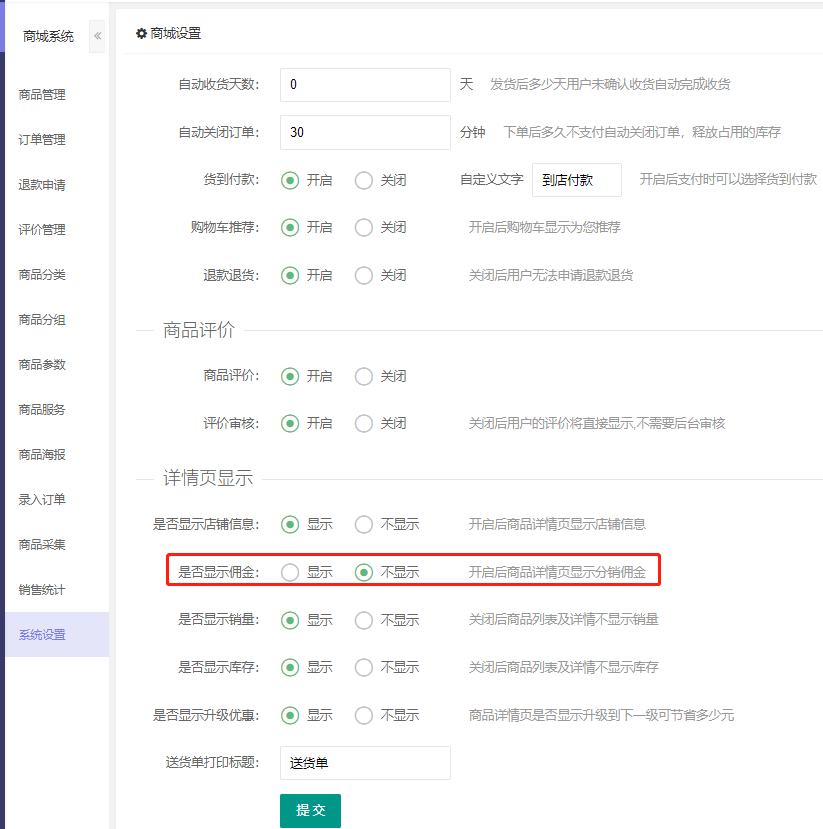Image resolution: width=823 pixels, height=829 pixels.
Task: Go to 订单管理 menu item
Action: [x=42, y=140]
